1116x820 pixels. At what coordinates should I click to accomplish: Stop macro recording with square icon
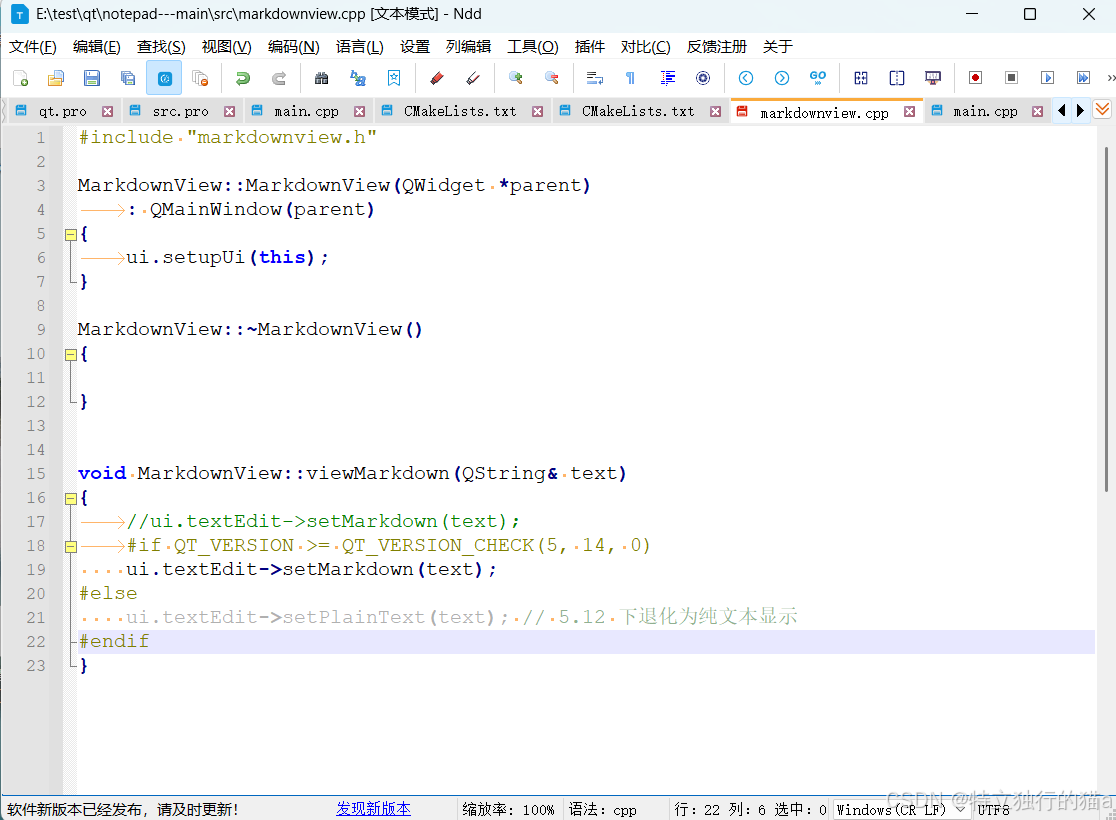1011,78
